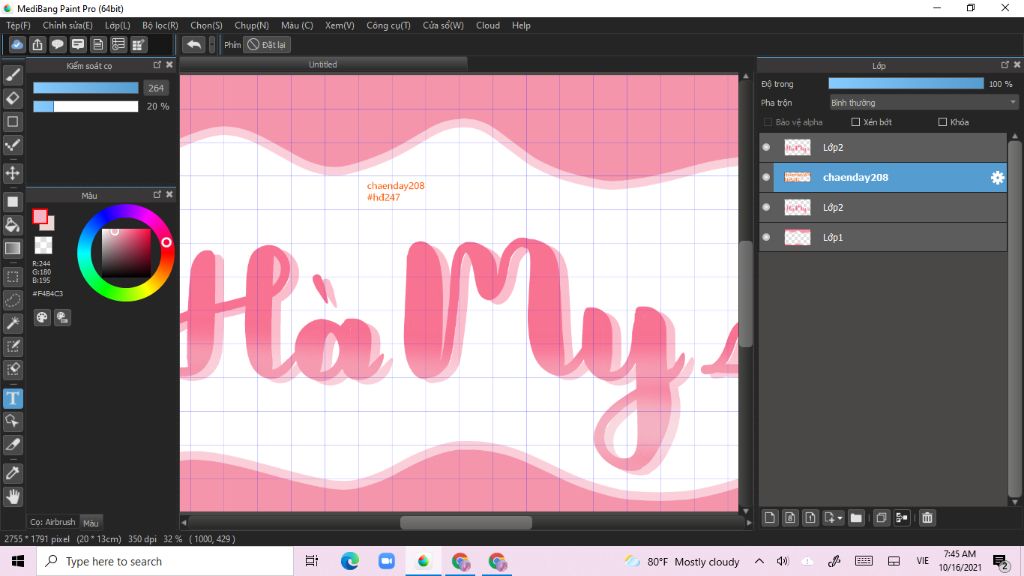Toggle 'Bảo vệ alpha' checkbox
Image resolution: width=1024 pixels, height=576 pixels.
[x=768, y=122]
